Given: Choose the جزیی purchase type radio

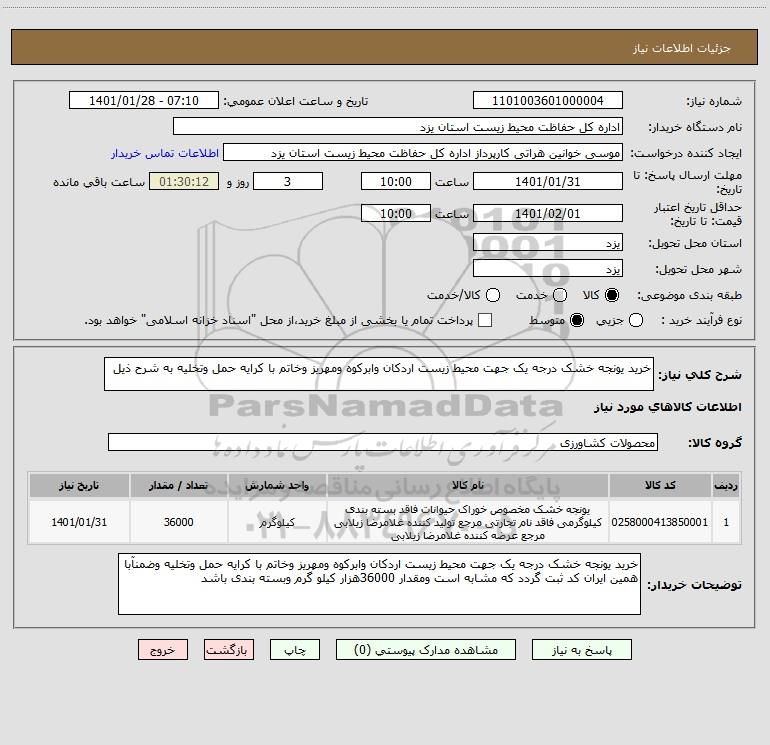Looking at the screenshot, I should (636, 320).
